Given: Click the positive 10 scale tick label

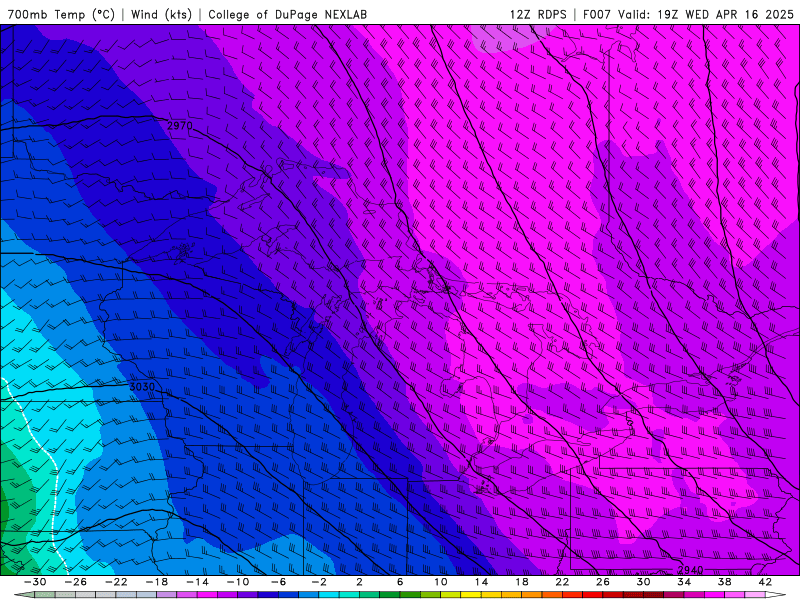Looking at the screenshot, I should coord(441,582).
